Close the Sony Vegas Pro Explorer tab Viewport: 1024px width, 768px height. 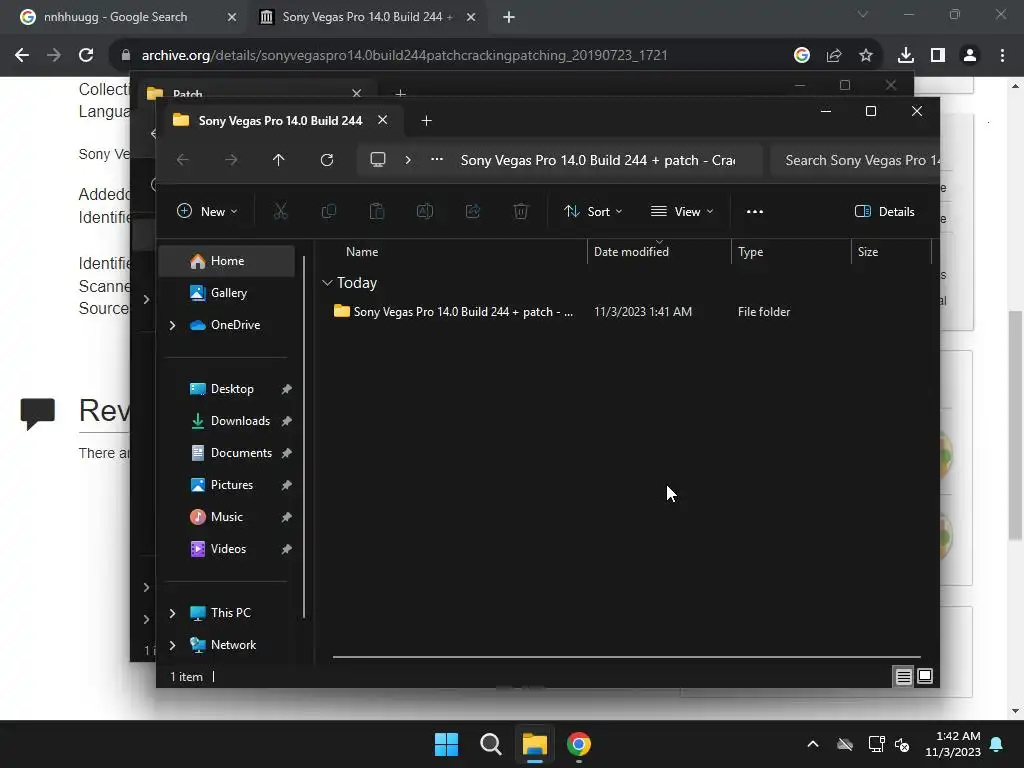383,120
